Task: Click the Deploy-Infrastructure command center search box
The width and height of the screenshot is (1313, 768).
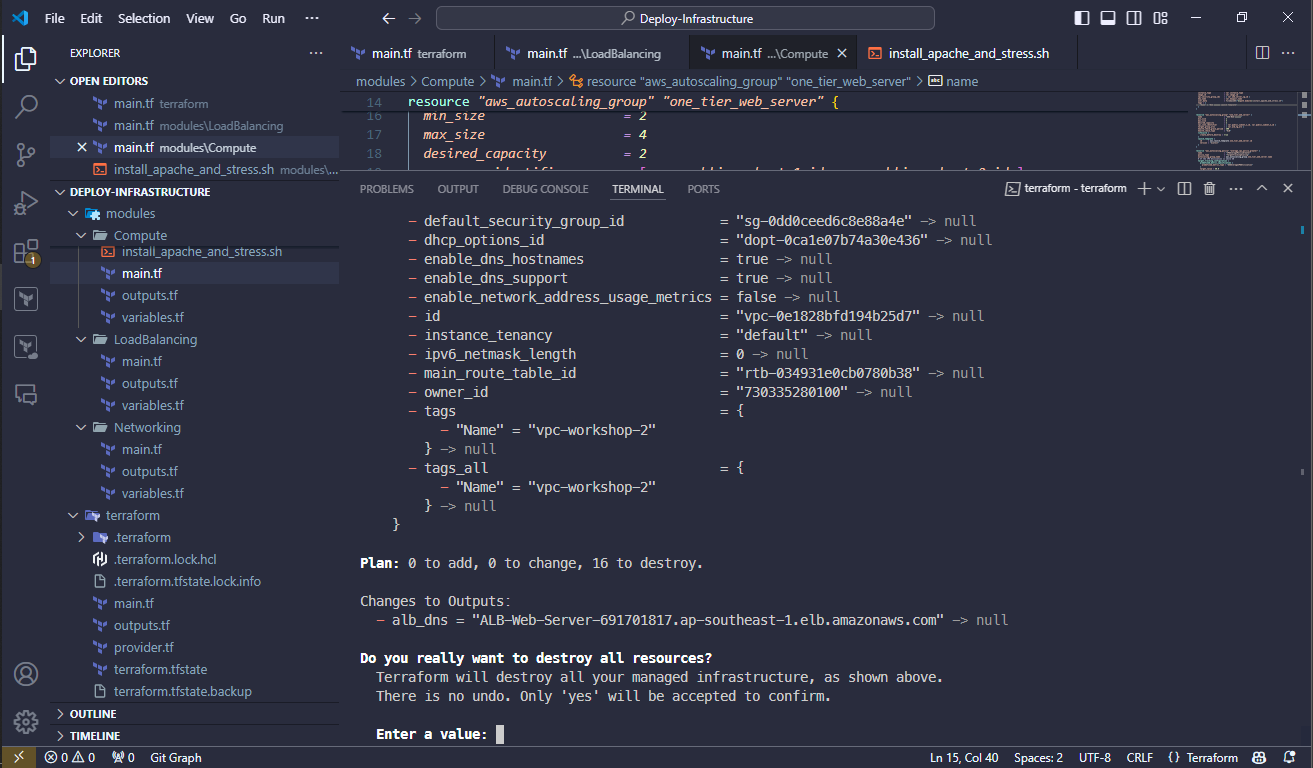Action: (x=685, y=18)
